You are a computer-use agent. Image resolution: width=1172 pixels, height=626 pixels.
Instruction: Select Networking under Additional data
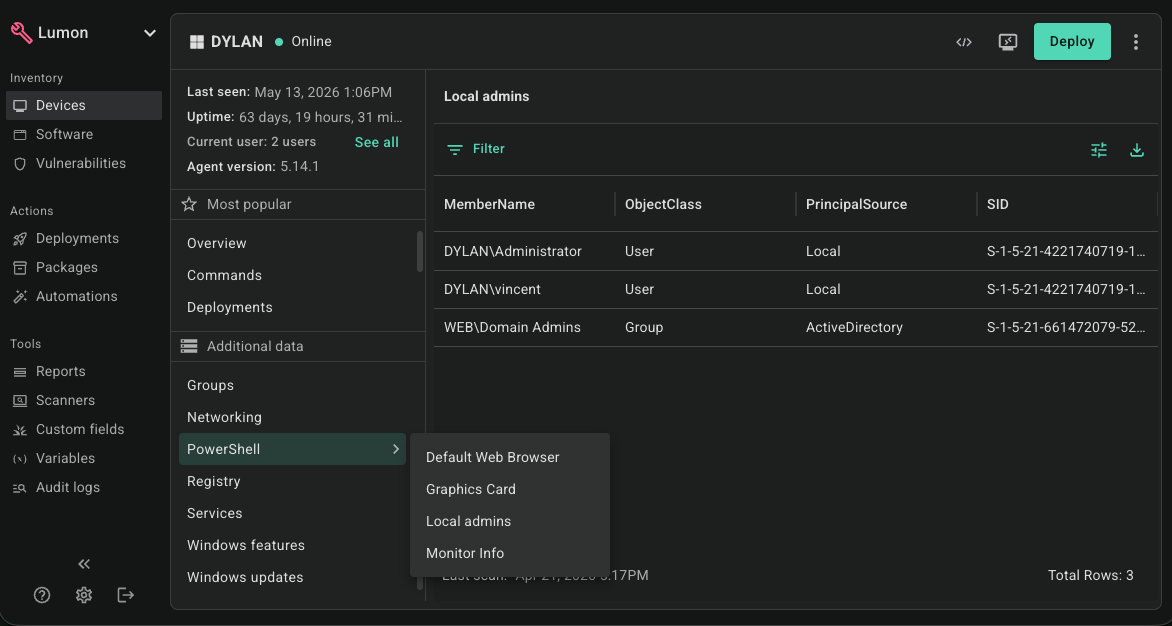click(x=224, y=418)
